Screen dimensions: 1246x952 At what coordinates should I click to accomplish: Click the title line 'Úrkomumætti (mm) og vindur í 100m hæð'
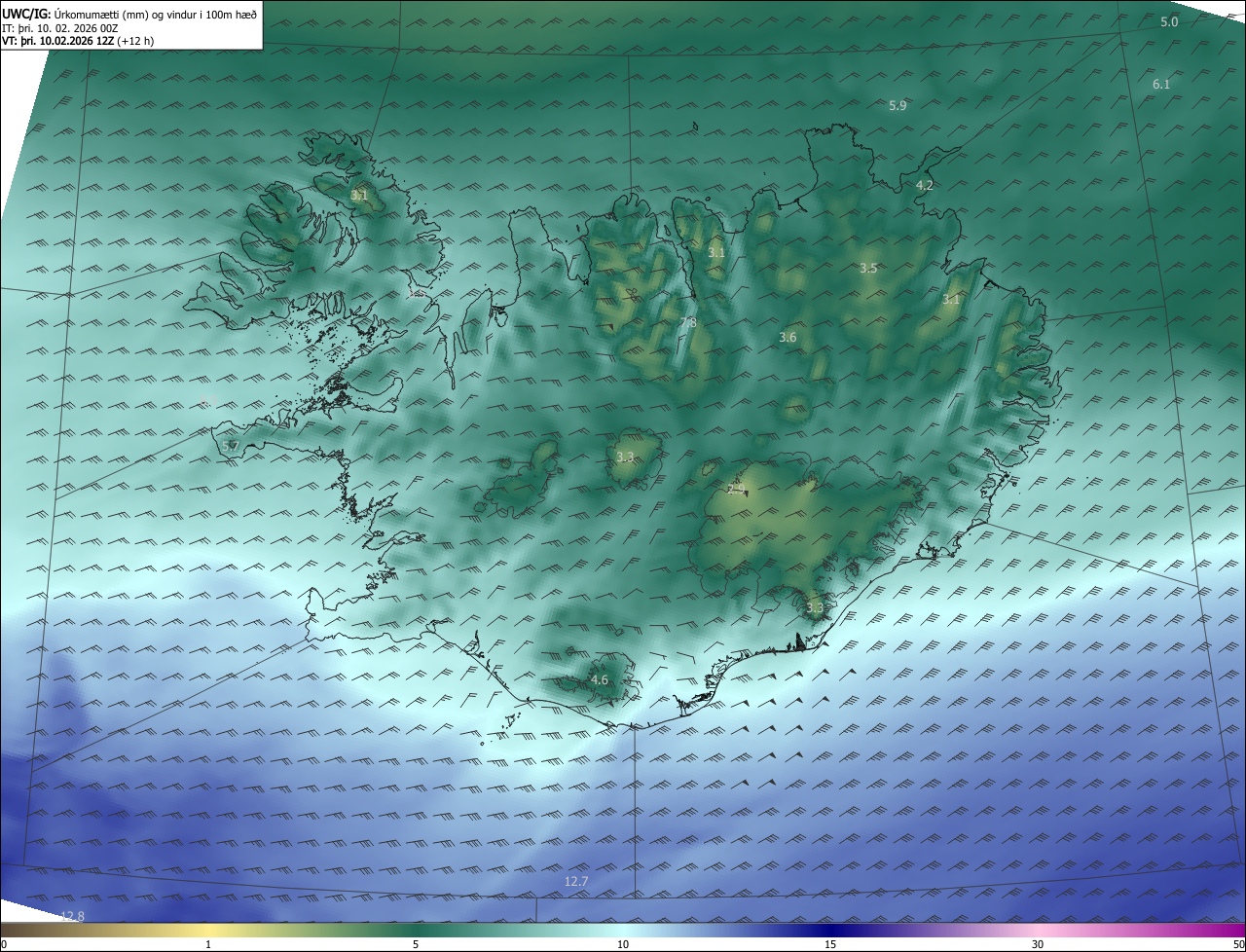coord(154,15)
